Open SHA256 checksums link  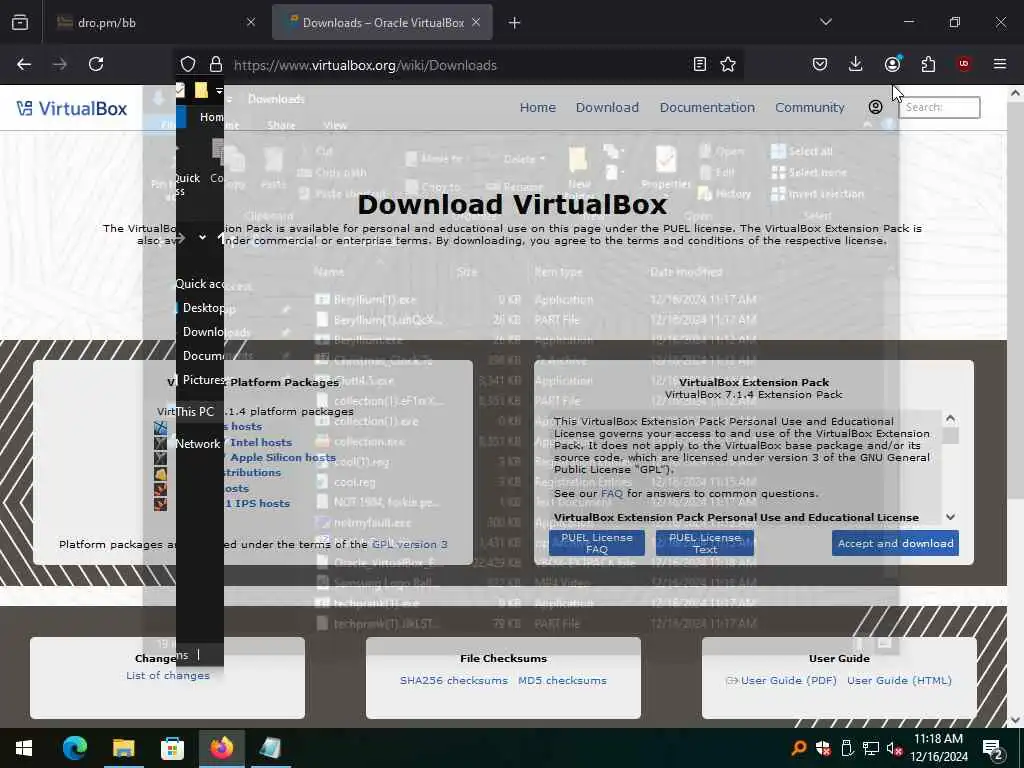coord(454,680)
